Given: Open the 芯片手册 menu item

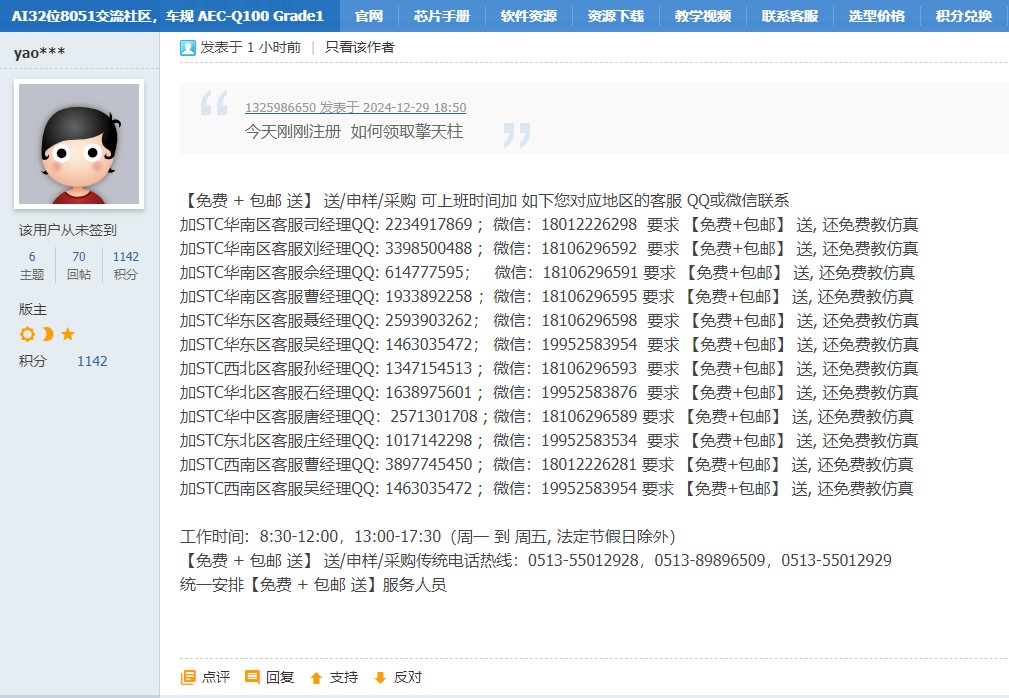Looking at the screenshot, I should coord(442,16).
